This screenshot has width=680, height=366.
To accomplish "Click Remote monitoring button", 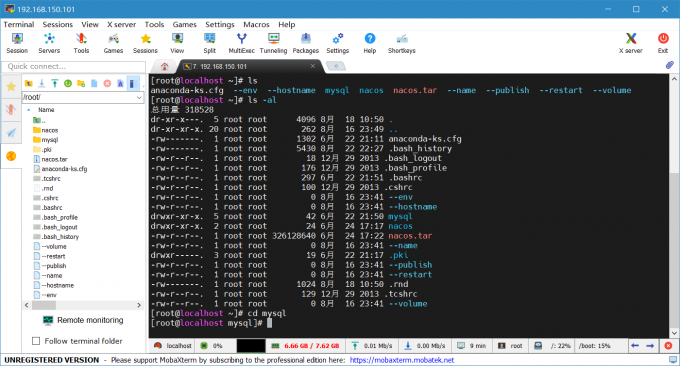I will coord(83,320).
